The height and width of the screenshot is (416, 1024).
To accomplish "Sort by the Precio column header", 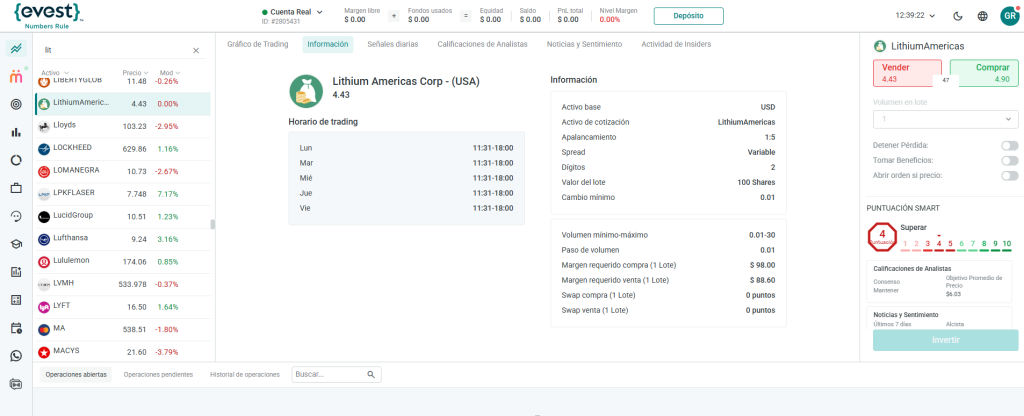I will pos(135,72).
